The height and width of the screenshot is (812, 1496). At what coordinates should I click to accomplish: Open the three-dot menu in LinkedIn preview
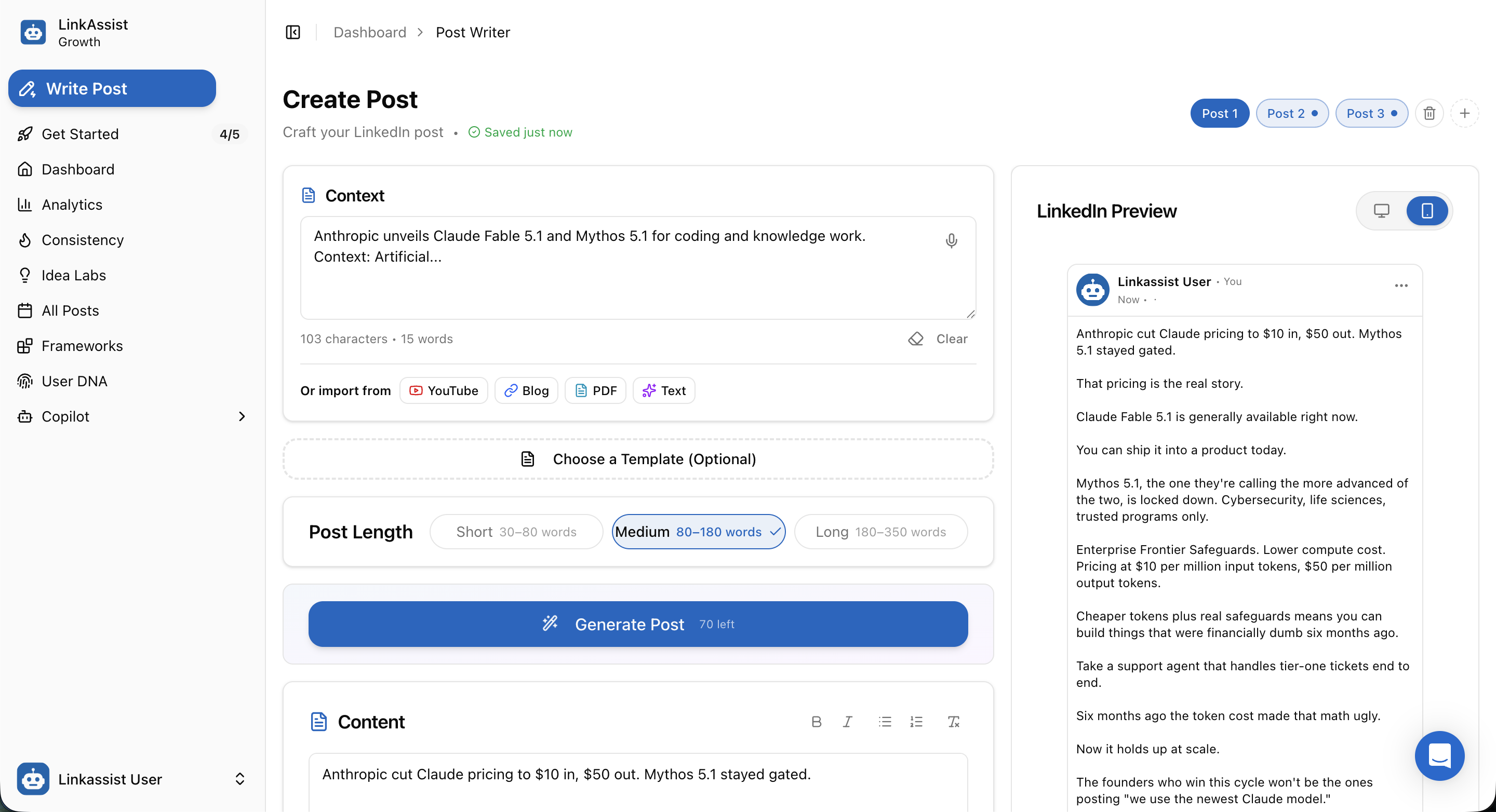click(x=1401, y=286)
